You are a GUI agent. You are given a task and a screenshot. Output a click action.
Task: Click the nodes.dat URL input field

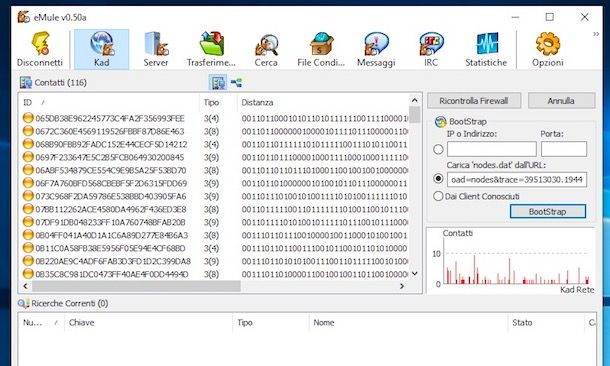click(517, 180)
